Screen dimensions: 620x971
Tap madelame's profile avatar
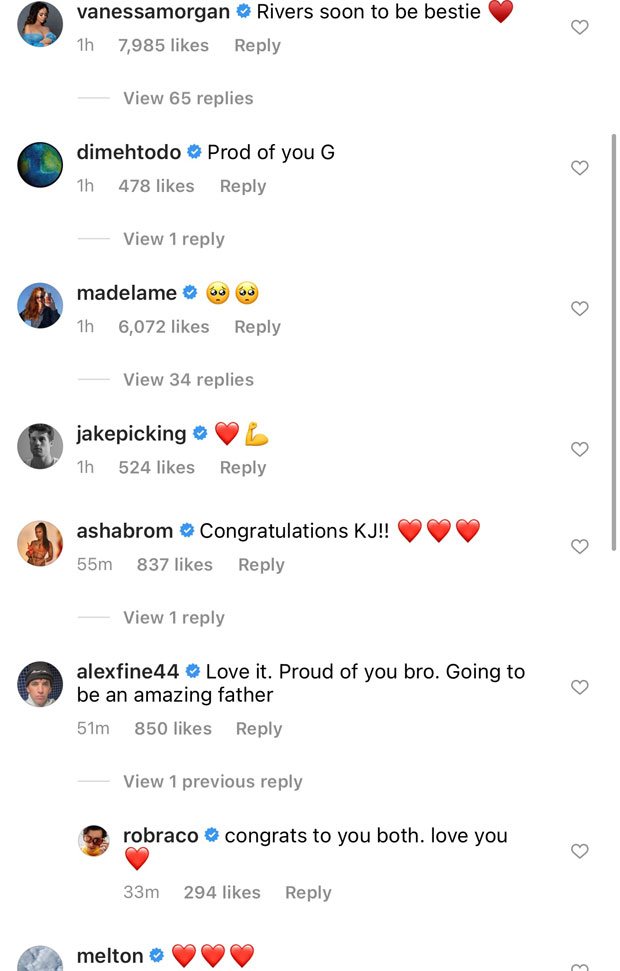[x=40, y=305]
